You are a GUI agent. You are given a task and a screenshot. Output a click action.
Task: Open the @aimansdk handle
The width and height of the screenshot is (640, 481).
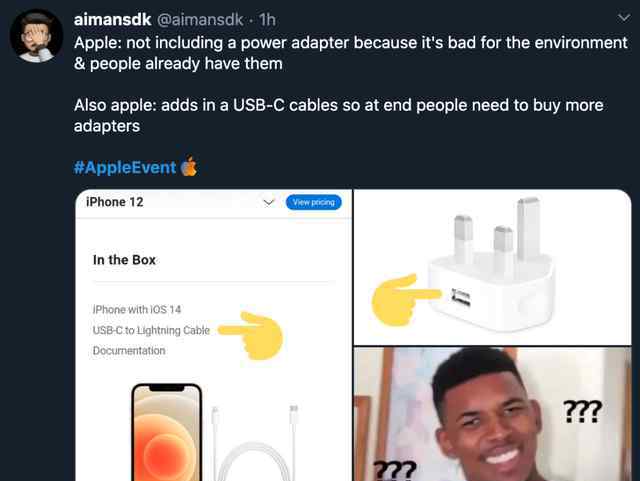[200, 20]
